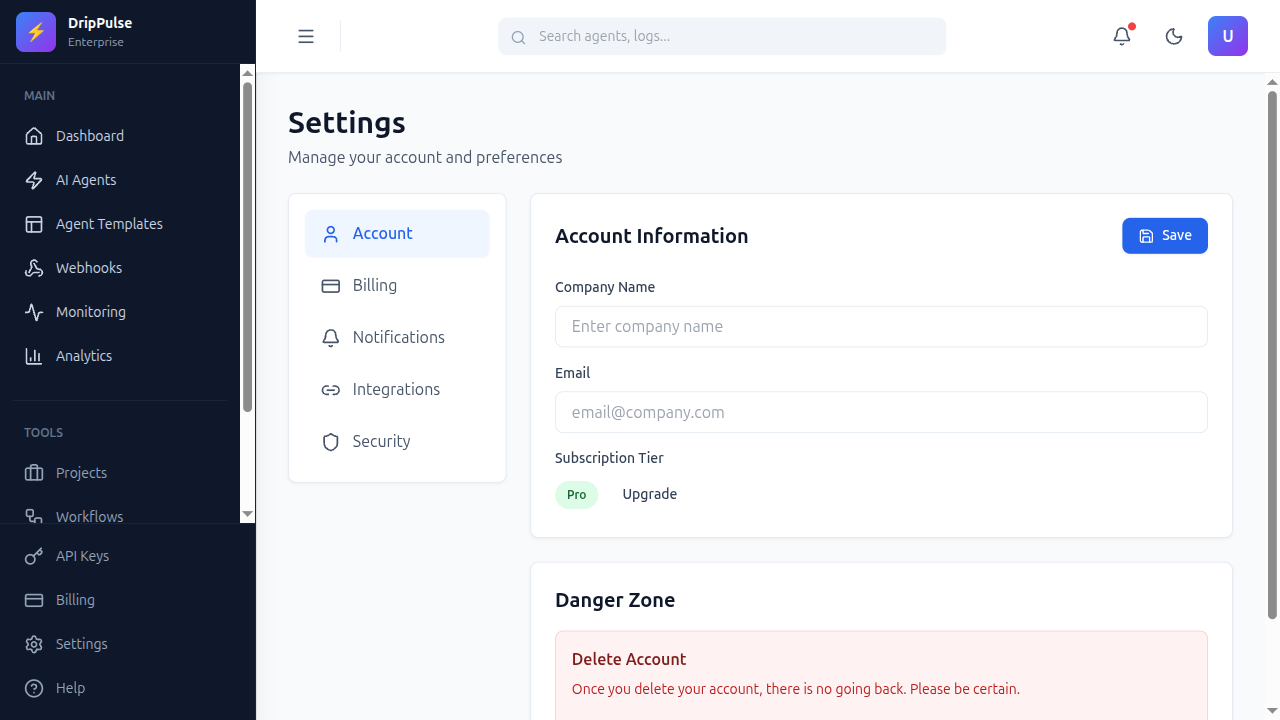
Task: Navigate to Webhooks
Action: tap(120, 268)
